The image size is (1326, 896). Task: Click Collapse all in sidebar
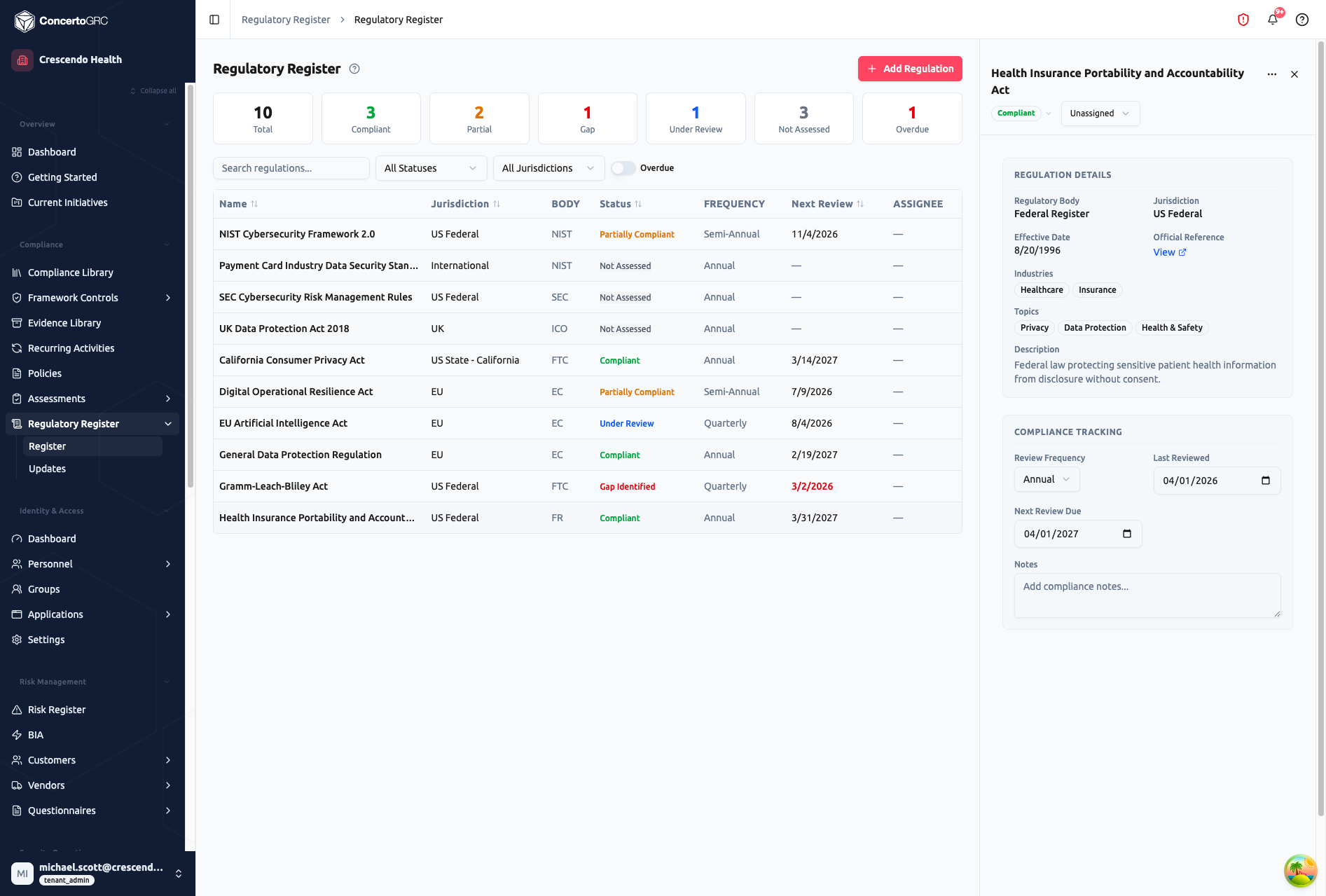tap(153, 91)
